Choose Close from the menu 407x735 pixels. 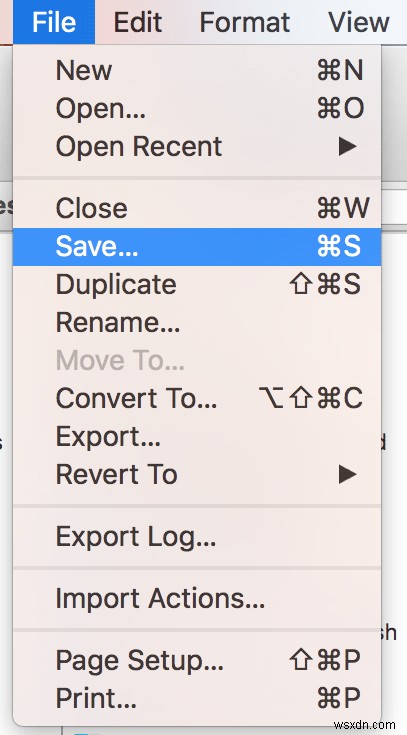pyautogui.click(x=197, y=208)
